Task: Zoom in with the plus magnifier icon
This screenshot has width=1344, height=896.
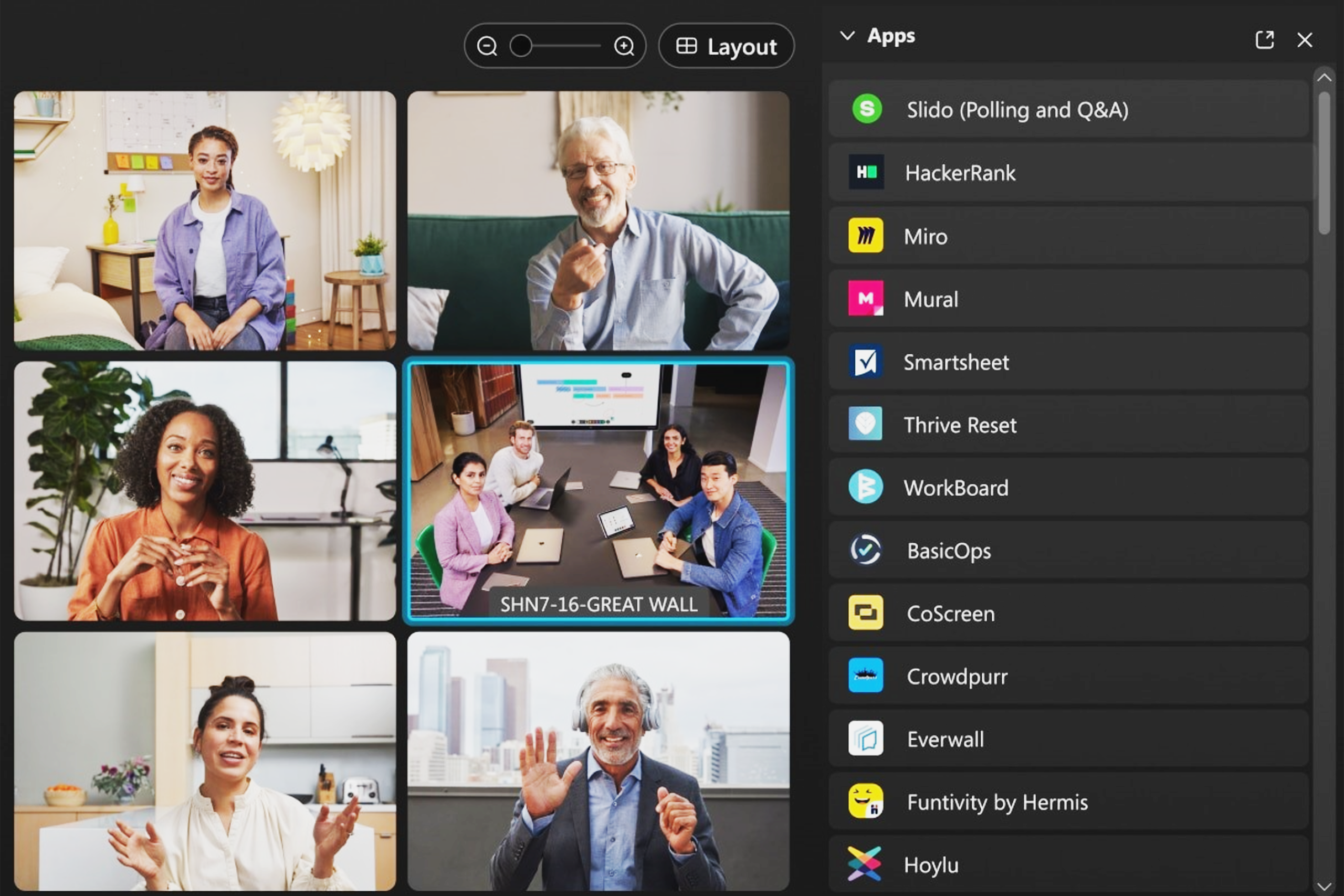Action: 624,46
